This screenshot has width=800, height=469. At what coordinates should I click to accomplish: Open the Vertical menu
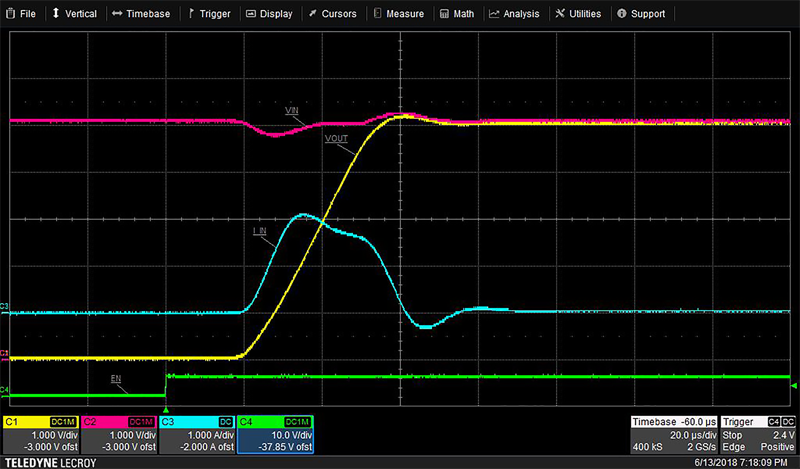(x=75, y=14)
